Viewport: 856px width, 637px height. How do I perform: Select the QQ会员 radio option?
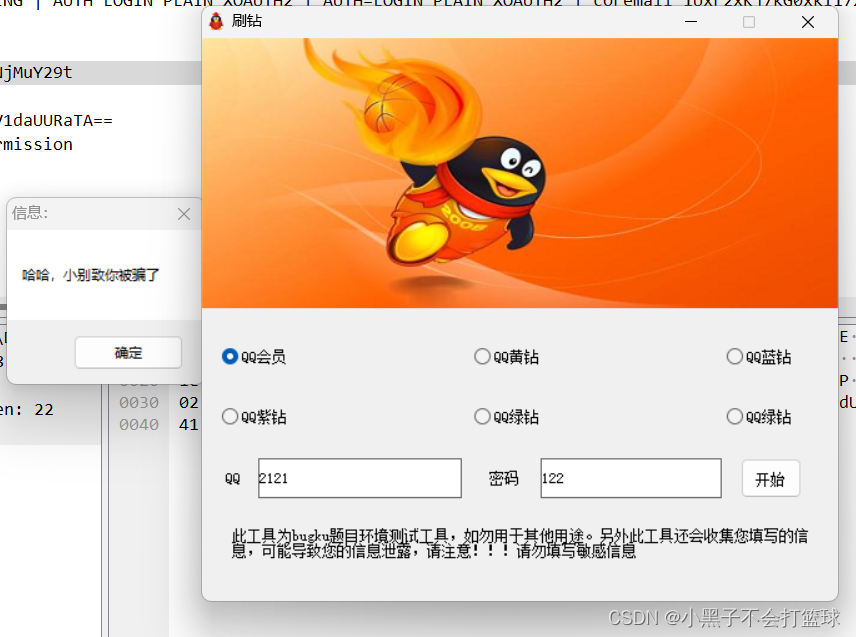tap(254, 357)
